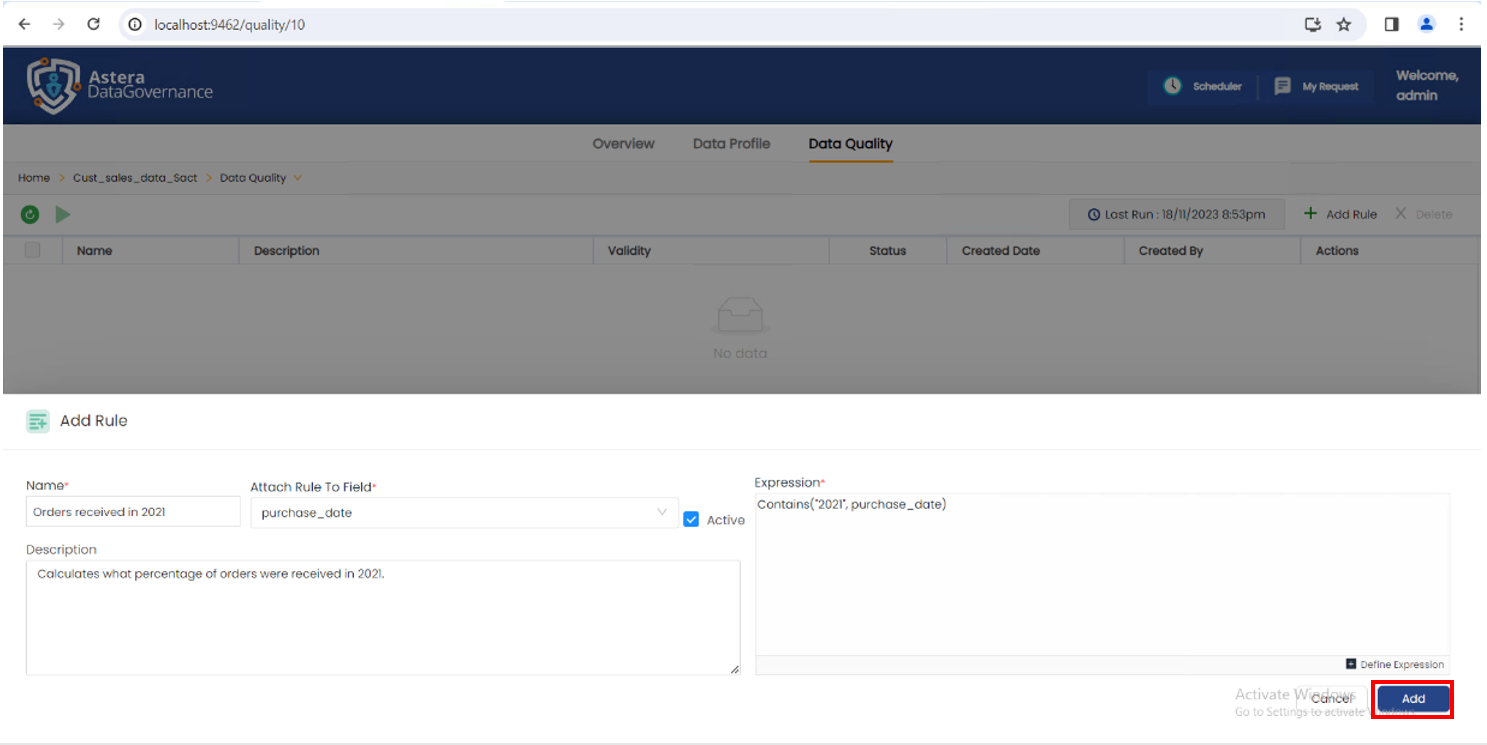The width and height of the screenshot is (1487, 745).
Task: Click the Name column header
Action: 94,251
